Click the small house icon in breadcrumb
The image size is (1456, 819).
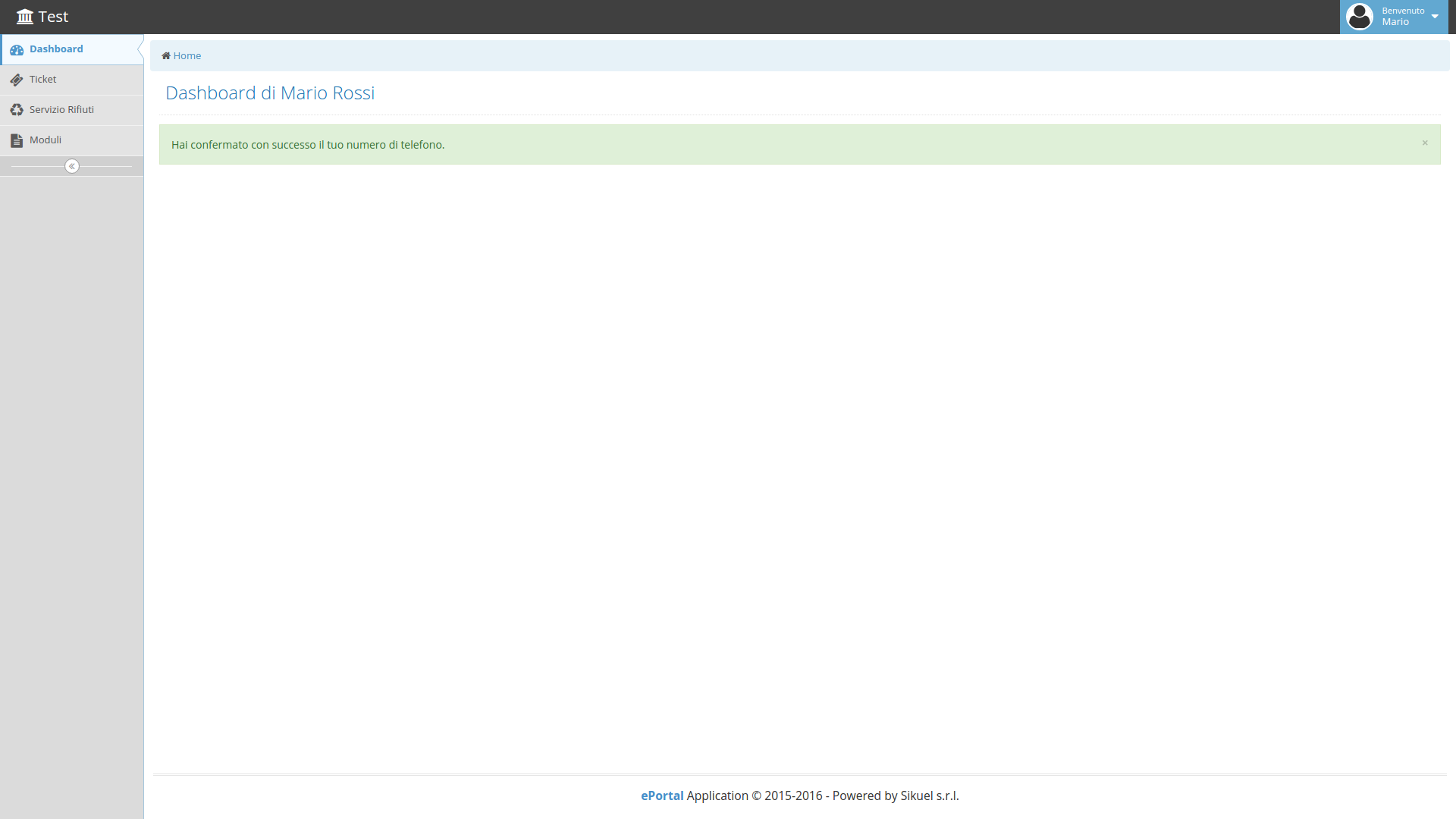(166, 55)
